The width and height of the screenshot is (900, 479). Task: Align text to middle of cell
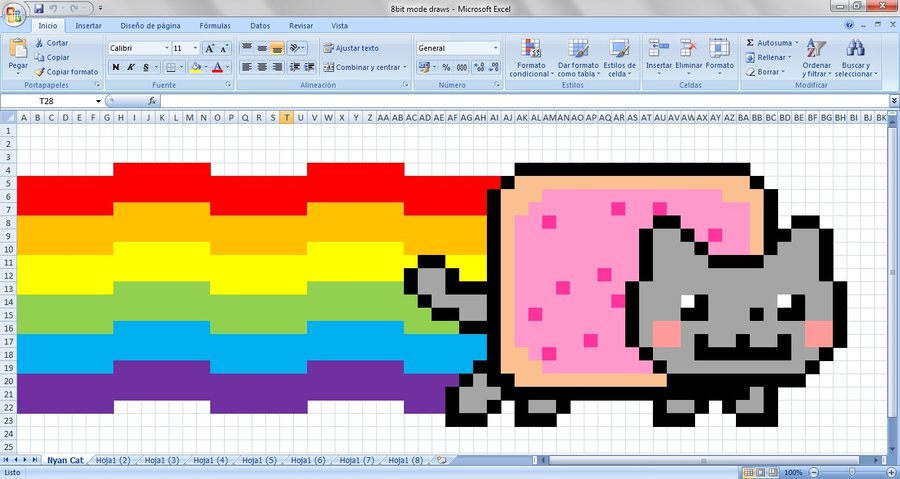[x=262, y=48]
